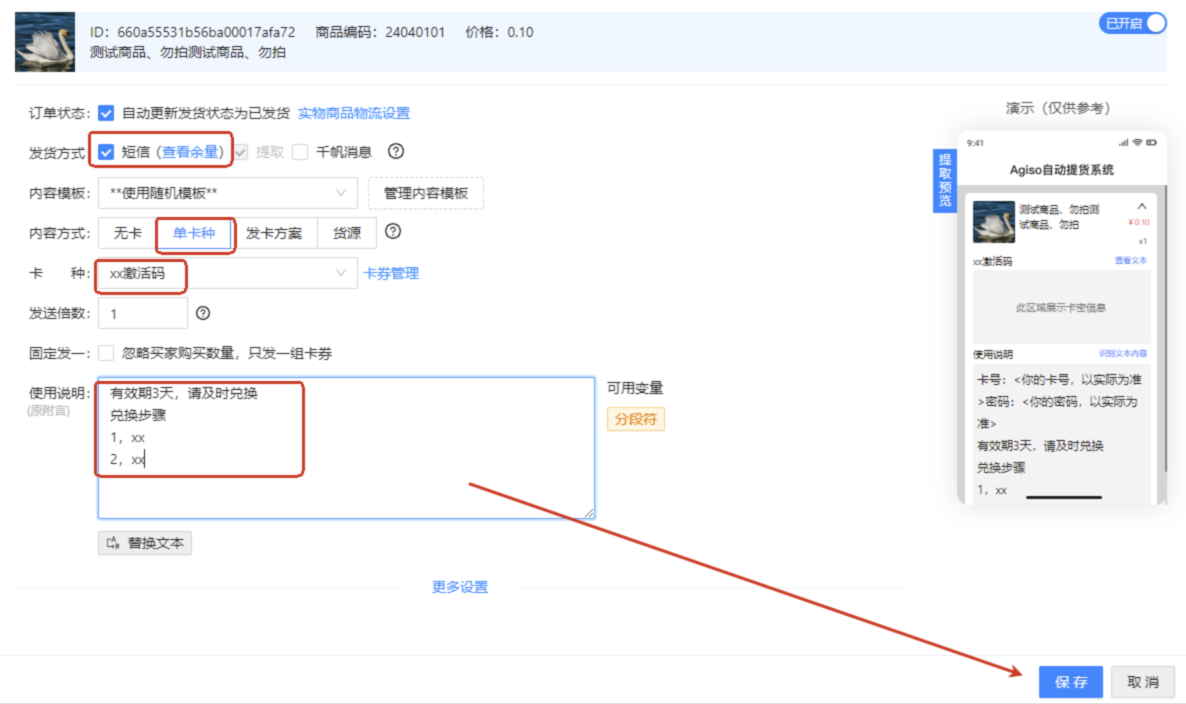1186x704 pixels.
Task: Expand 更多设置 section
Action: [460, 587]
